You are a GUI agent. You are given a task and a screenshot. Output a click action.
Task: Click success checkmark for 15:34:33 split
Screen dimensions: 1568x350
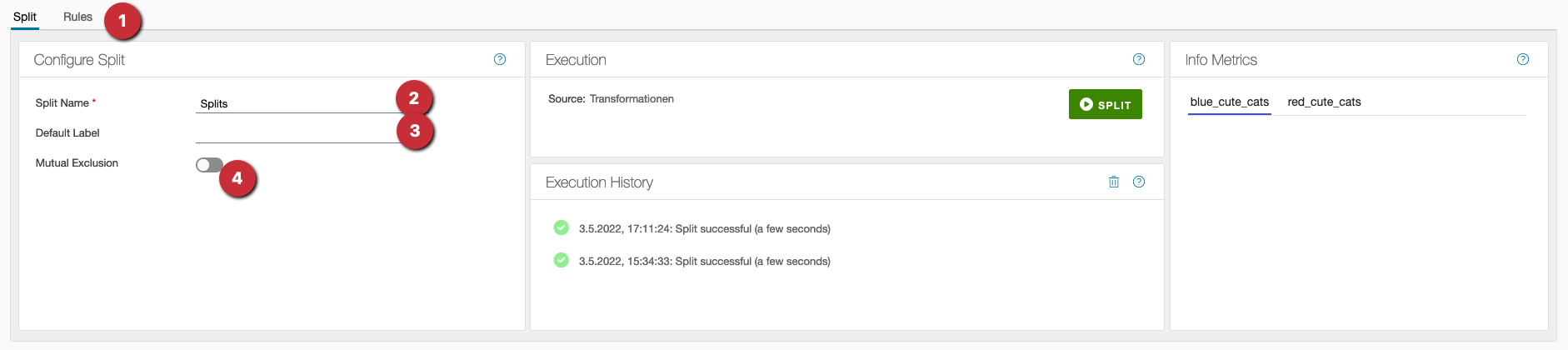pyautogui.click(x=562, y=260)
